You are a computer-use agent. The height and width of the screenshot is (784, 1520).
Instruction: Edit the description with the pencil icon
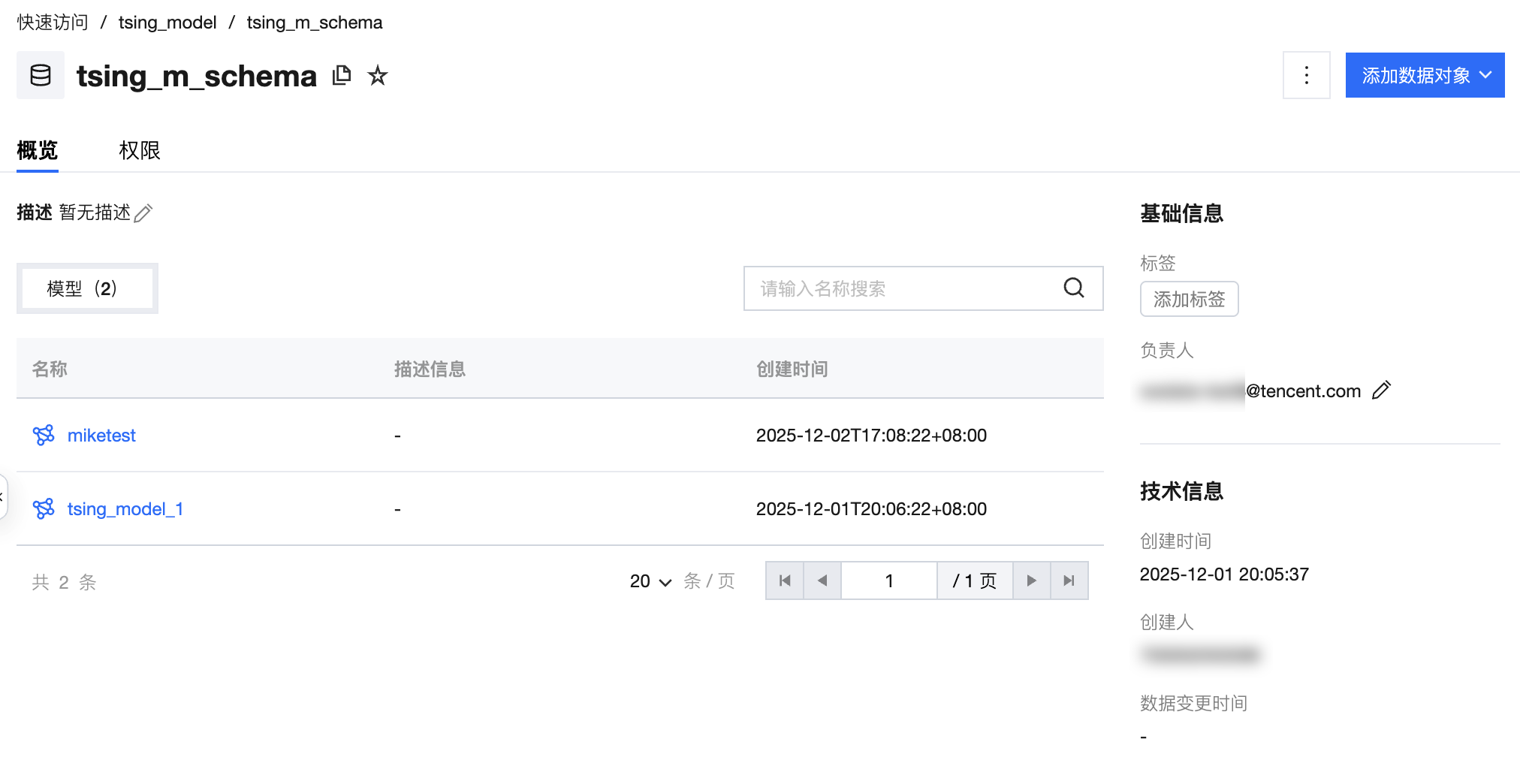click(143, 213)
